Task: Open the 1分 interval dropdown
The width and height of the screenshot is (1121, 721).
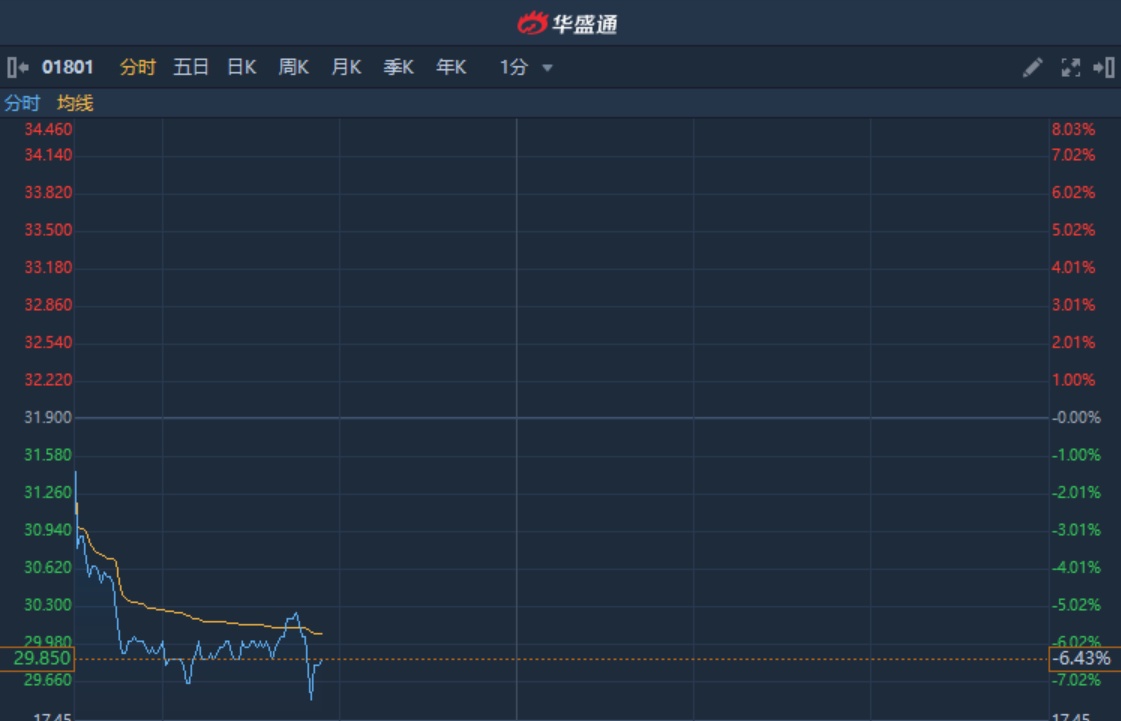Action: [x=514, y=68]
